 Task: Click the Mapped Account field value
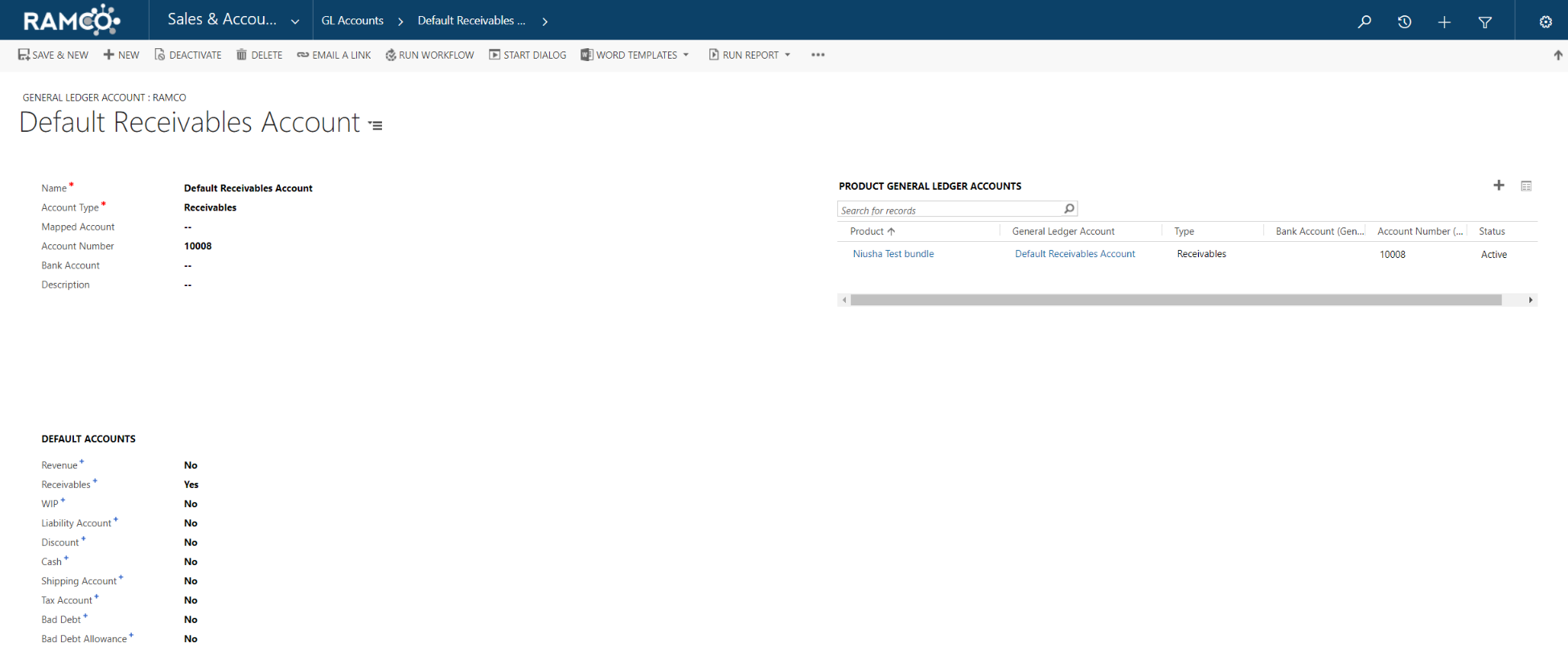pos(187,227)
